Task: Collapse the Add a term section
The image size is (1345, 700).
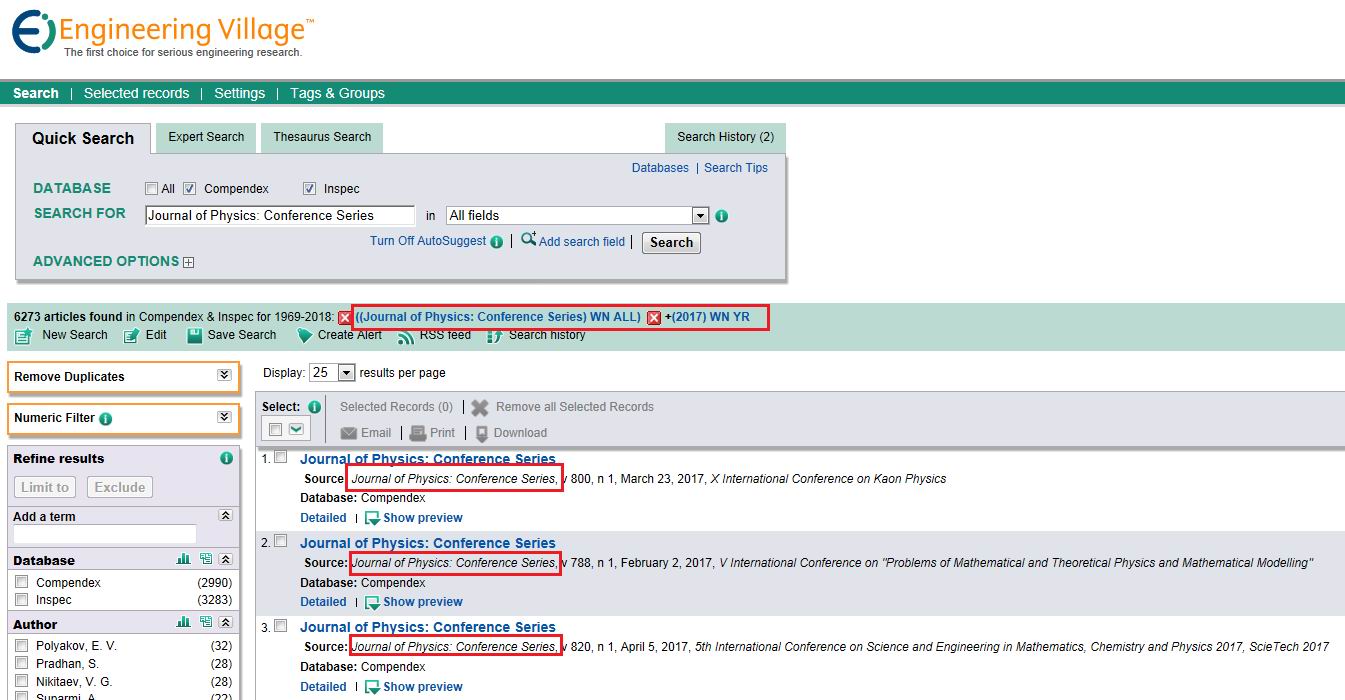Action: tap(226, 516)
